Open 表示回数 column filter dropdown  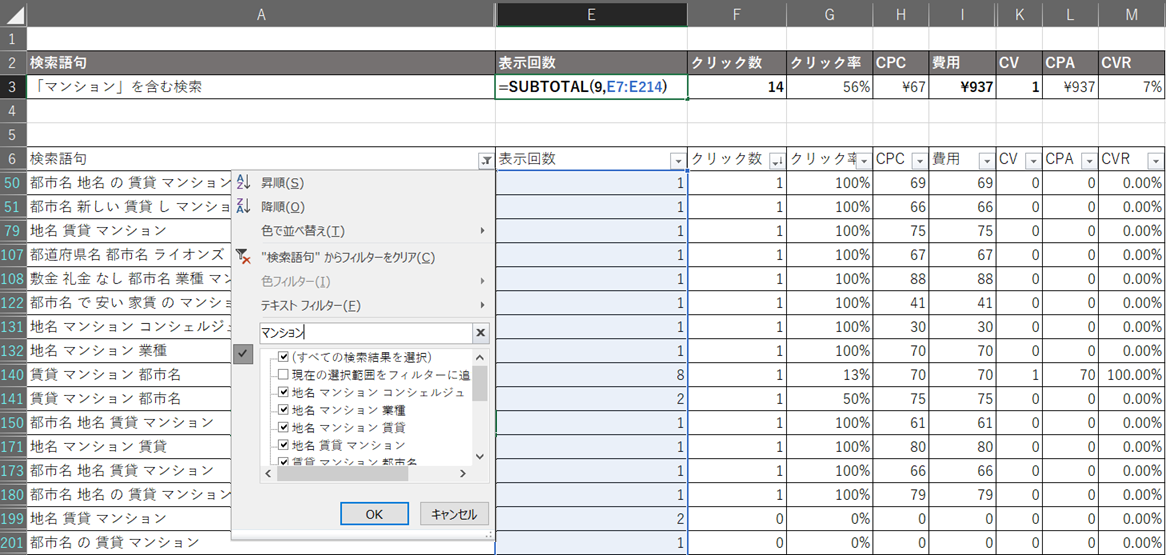click(x=677, y=160)
